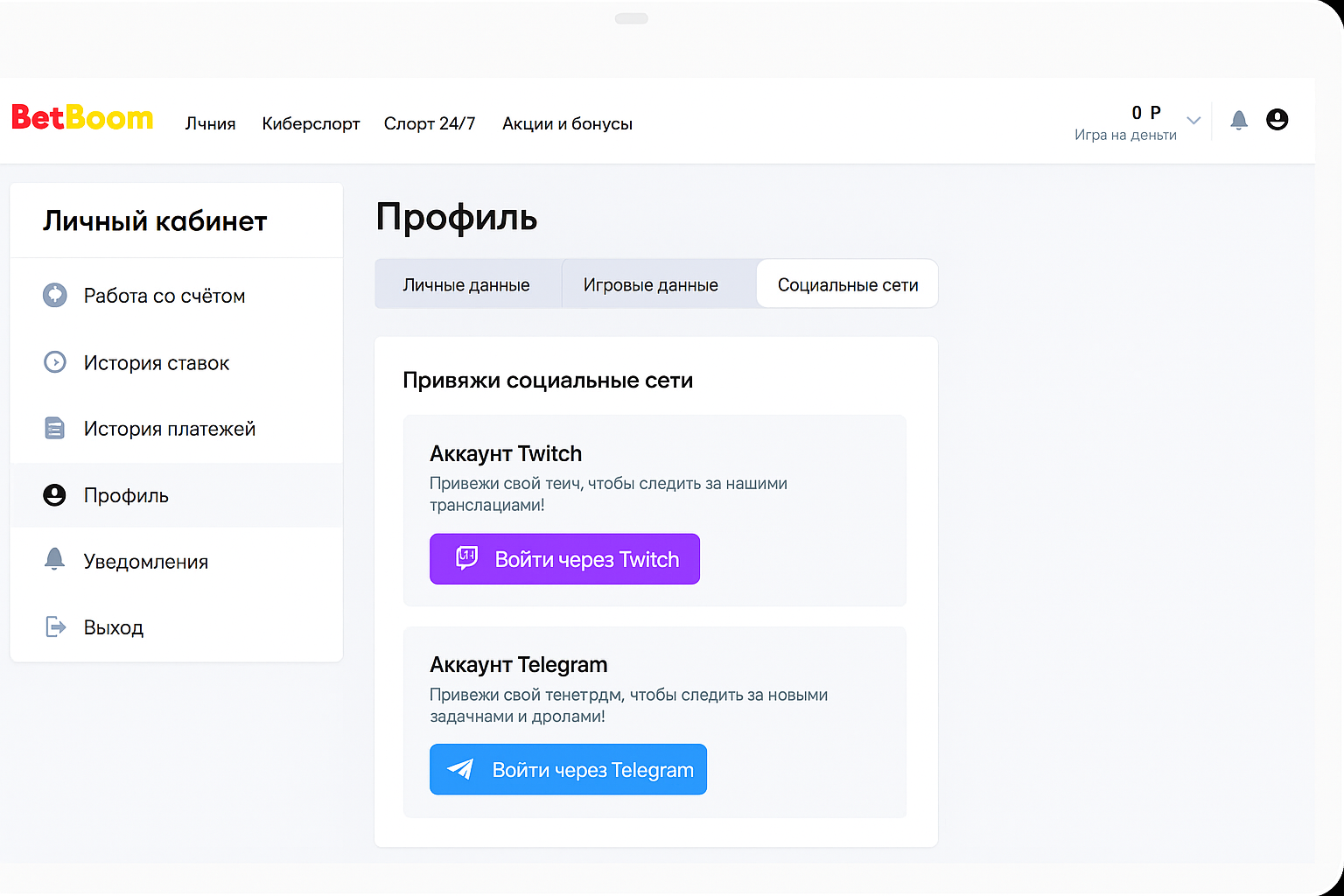
Task: Open the Линия navigation link
Action: [x=210, y=124]
